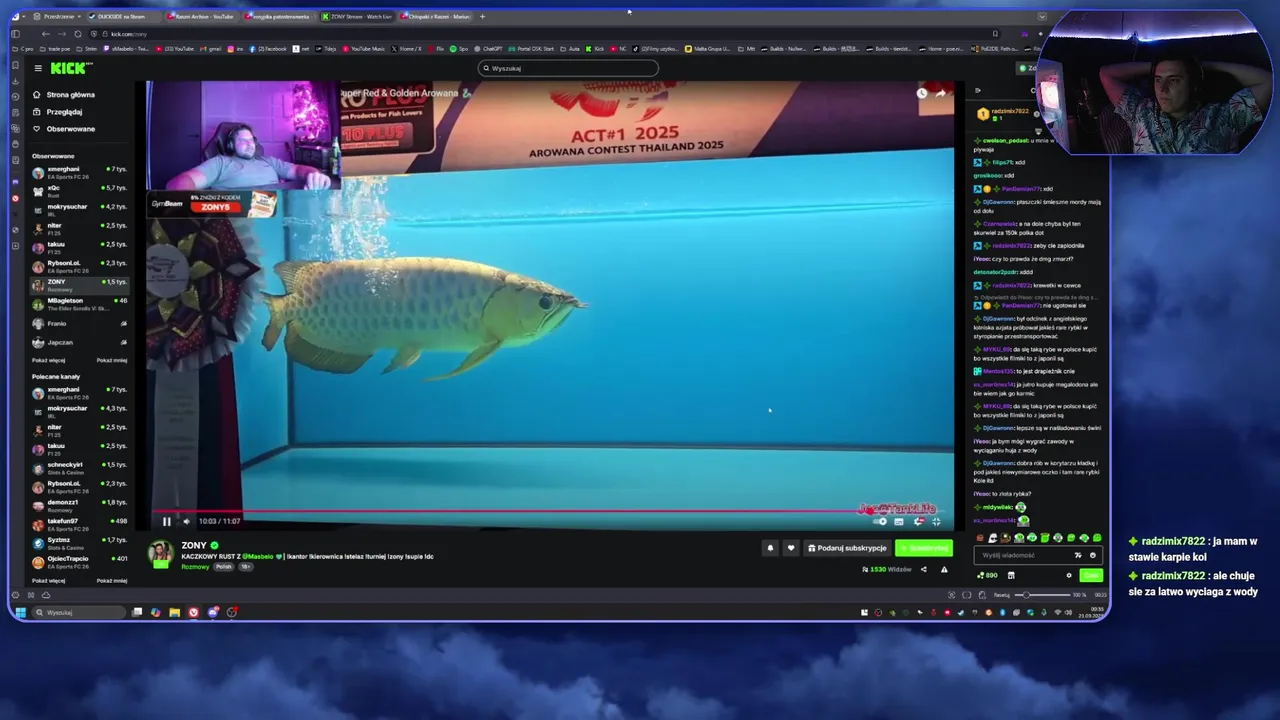The height and width of the screenshot is (720, 1280).
Task: Report stream using the warning icon
Action: click(944, 570)
